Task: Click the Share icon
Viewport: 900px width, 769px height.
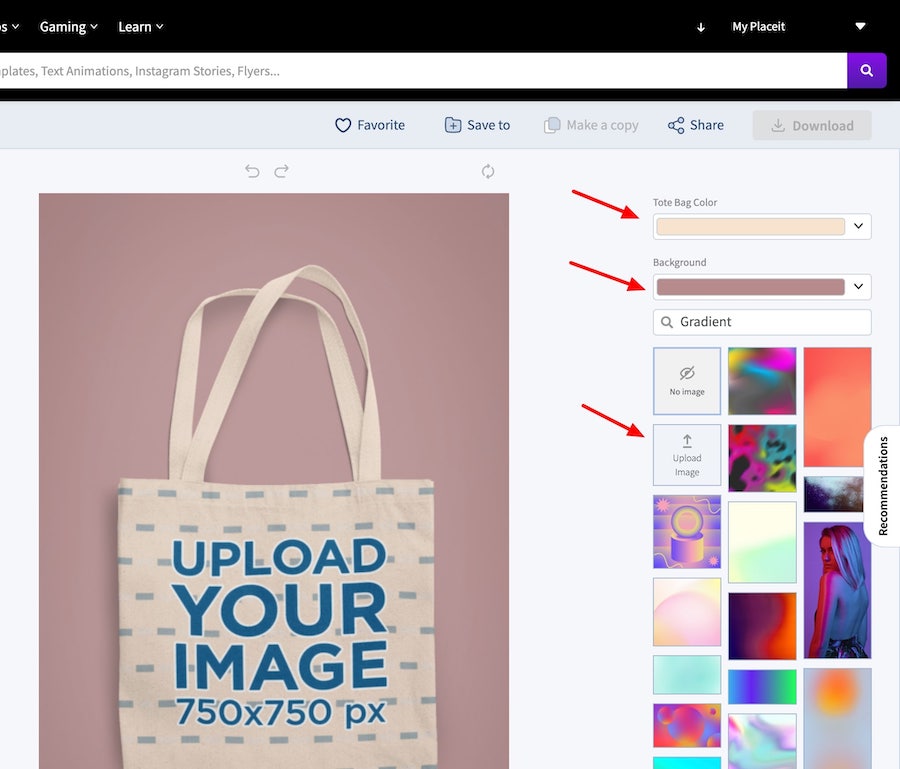Action: [676, 125]
